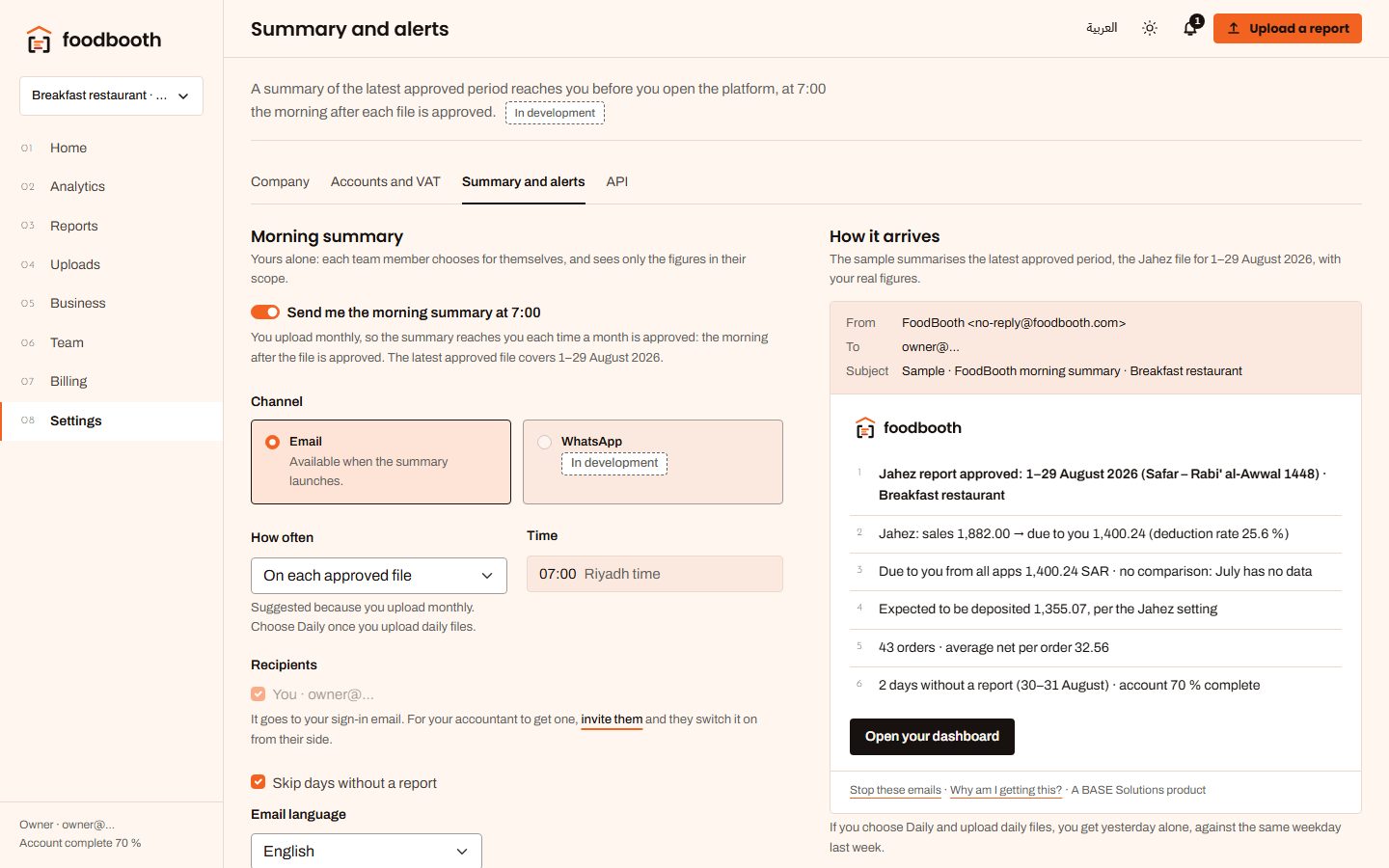Click 2 days without a report row
The width and height of the screenshot is (1389, 868).
click(1096, 686)
